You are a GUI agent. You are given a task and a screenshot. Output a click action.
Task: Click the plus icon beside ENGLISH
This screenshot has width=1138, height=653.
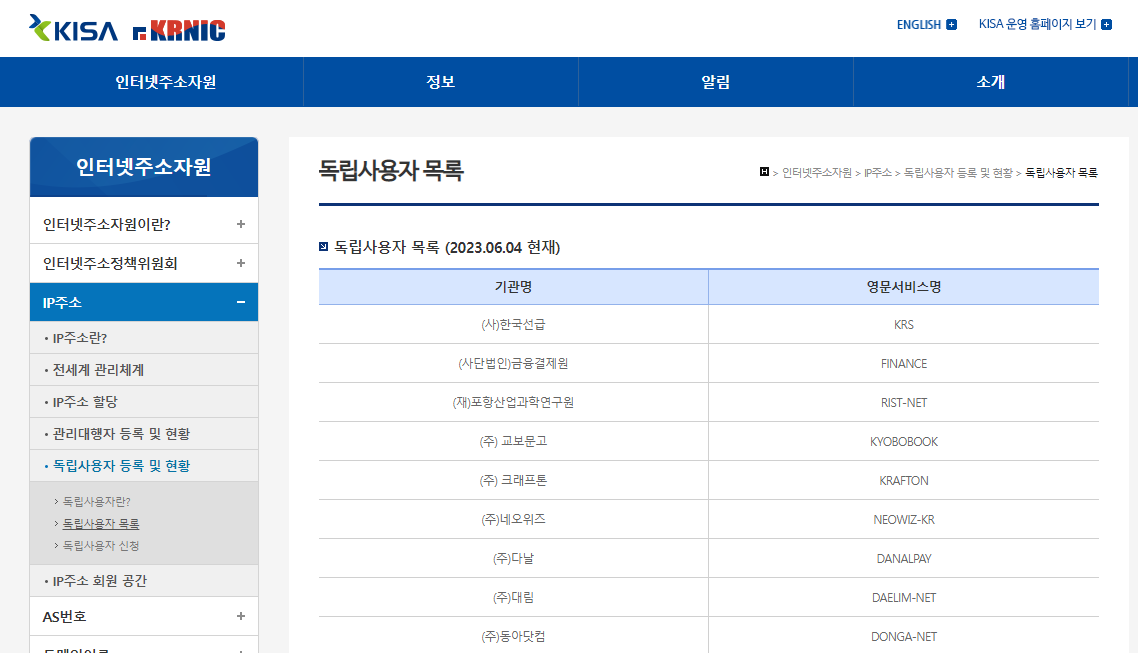951,25
